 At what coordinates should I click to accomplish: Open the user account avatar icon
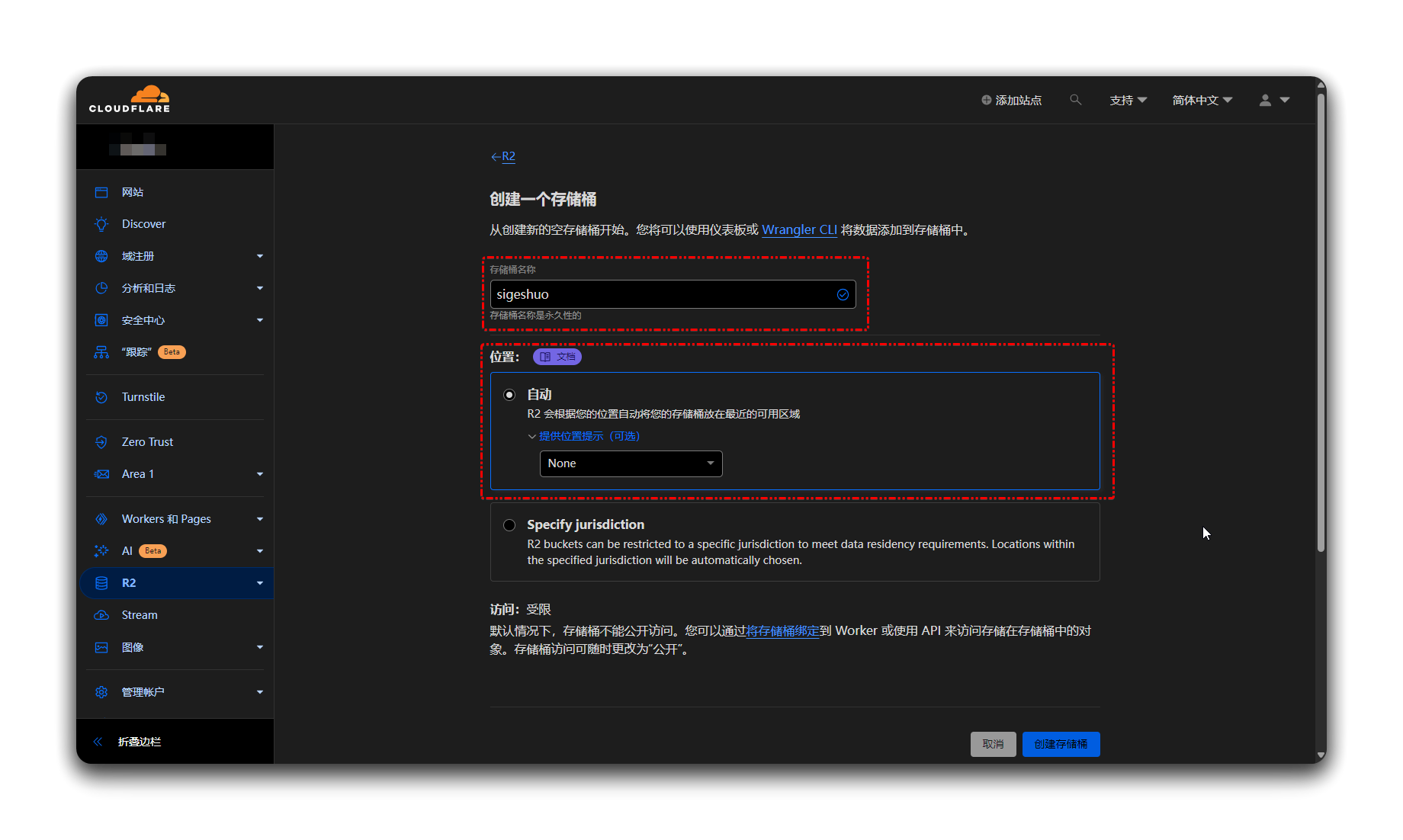tap(1265, 100)
